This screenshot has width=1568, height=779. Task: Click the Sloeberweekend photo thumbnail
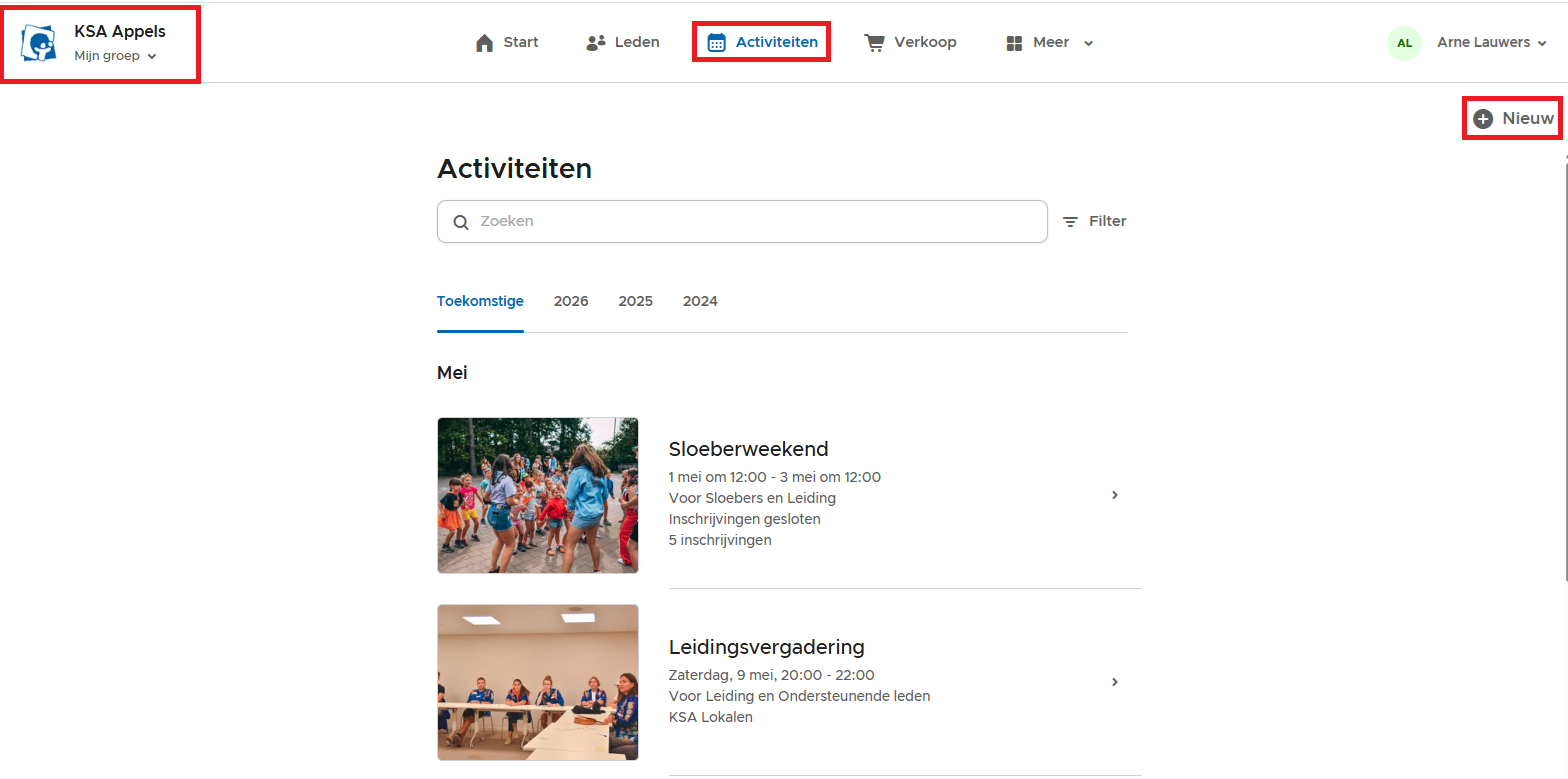coord(538,495)
